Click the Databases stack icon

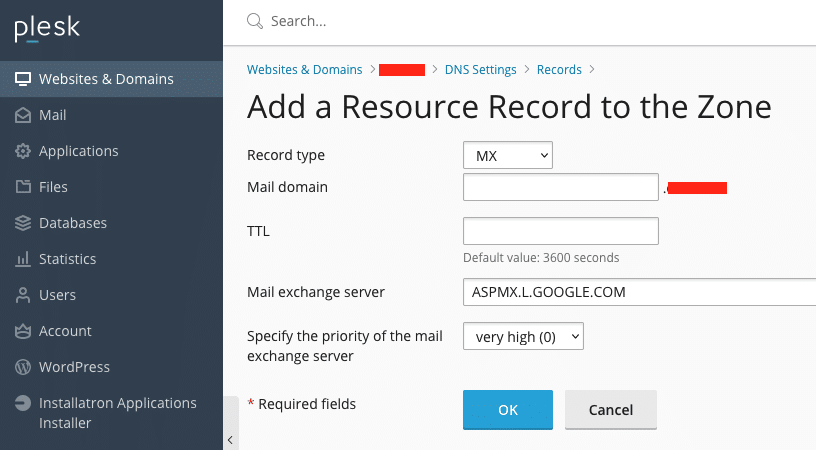click(23, 223)
